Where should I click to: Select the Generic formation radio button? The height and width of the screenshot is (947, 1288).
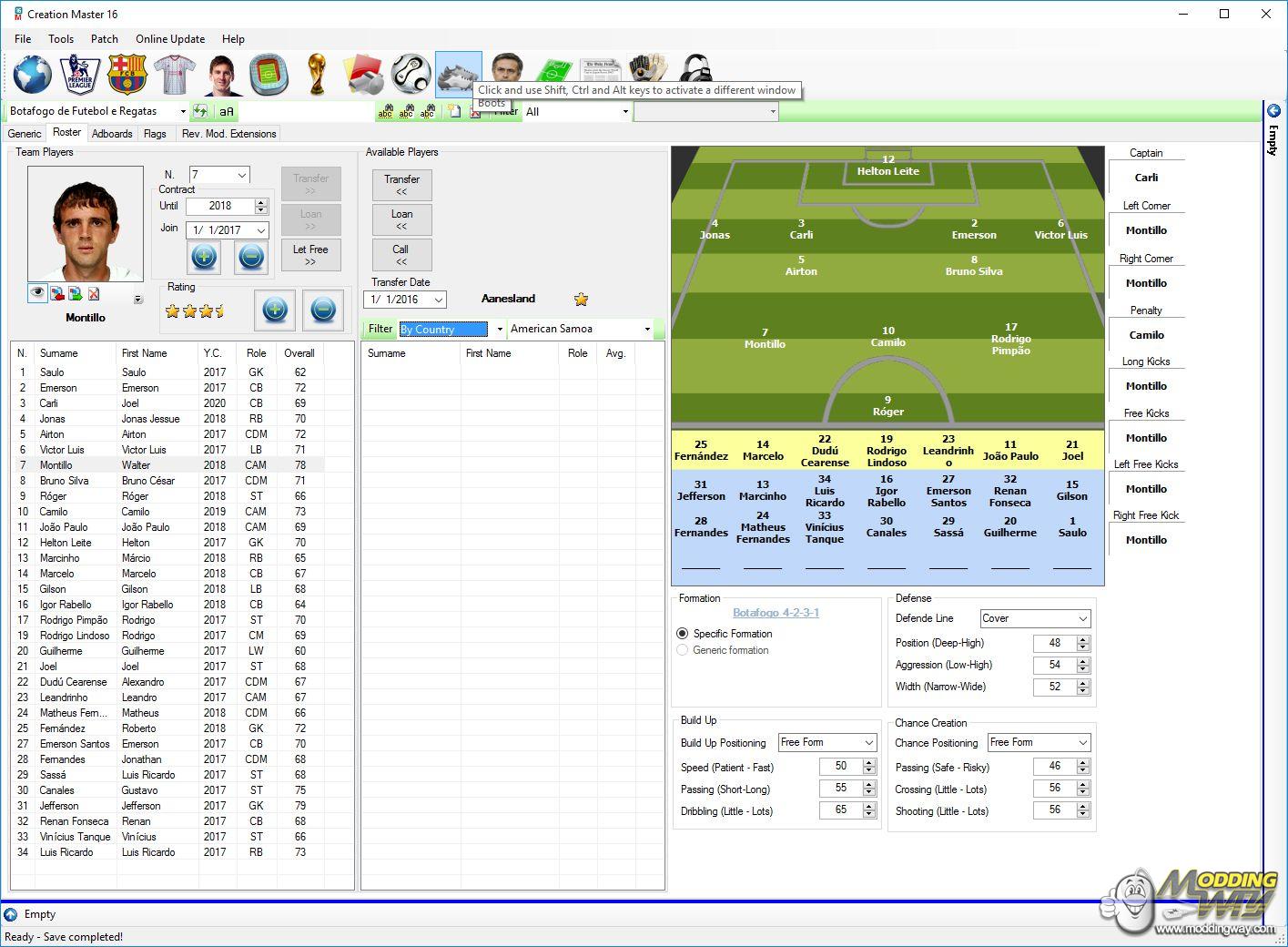point(683,650)
